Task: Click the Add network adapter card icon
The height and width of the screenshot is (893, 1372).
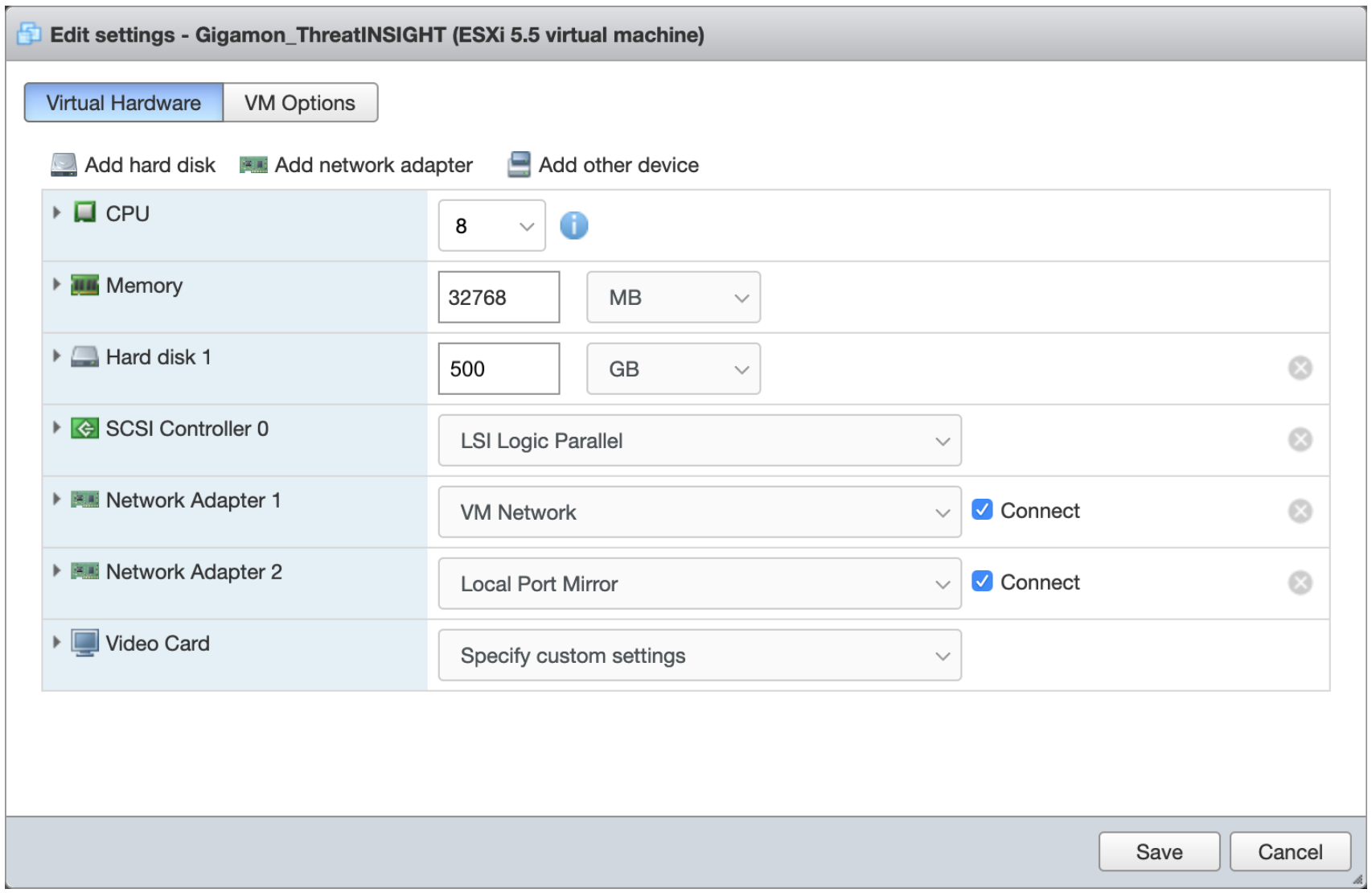Action: [253, 165]
